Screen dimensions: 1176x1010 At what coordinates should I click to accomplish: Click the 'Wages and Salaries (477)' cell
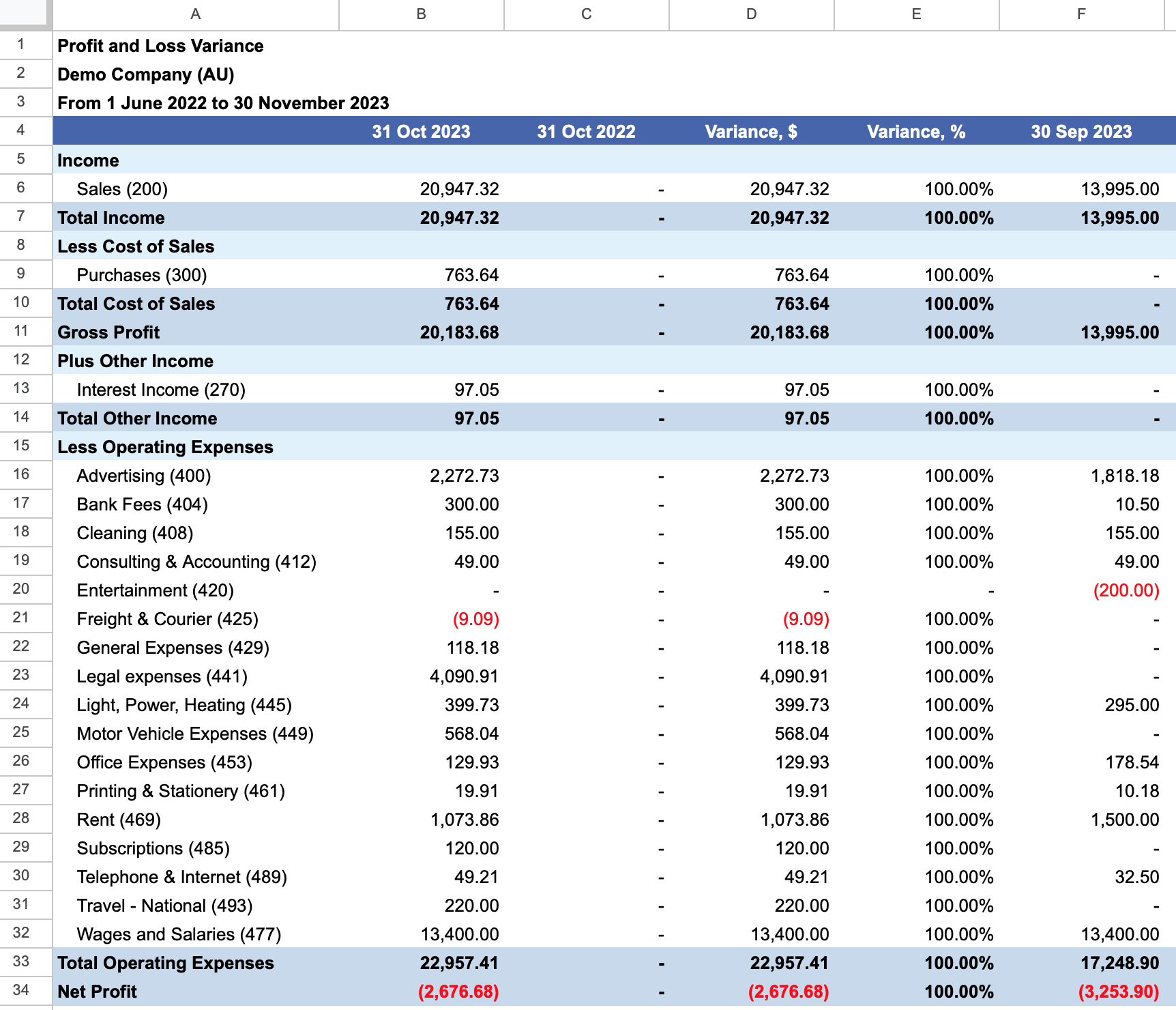pos(196,934)
